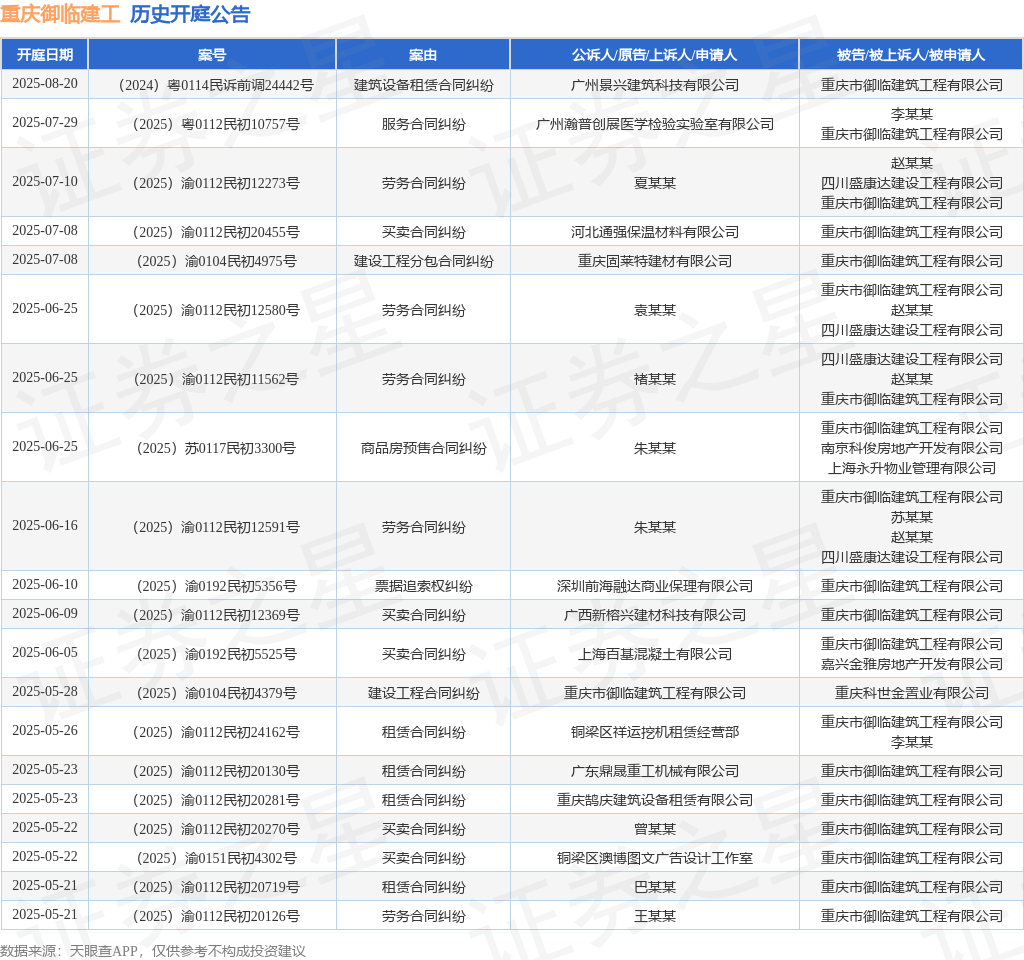Click the 历史开庭公告 heading
This screenshot has width=1024, height=960.
pos(190,14)
